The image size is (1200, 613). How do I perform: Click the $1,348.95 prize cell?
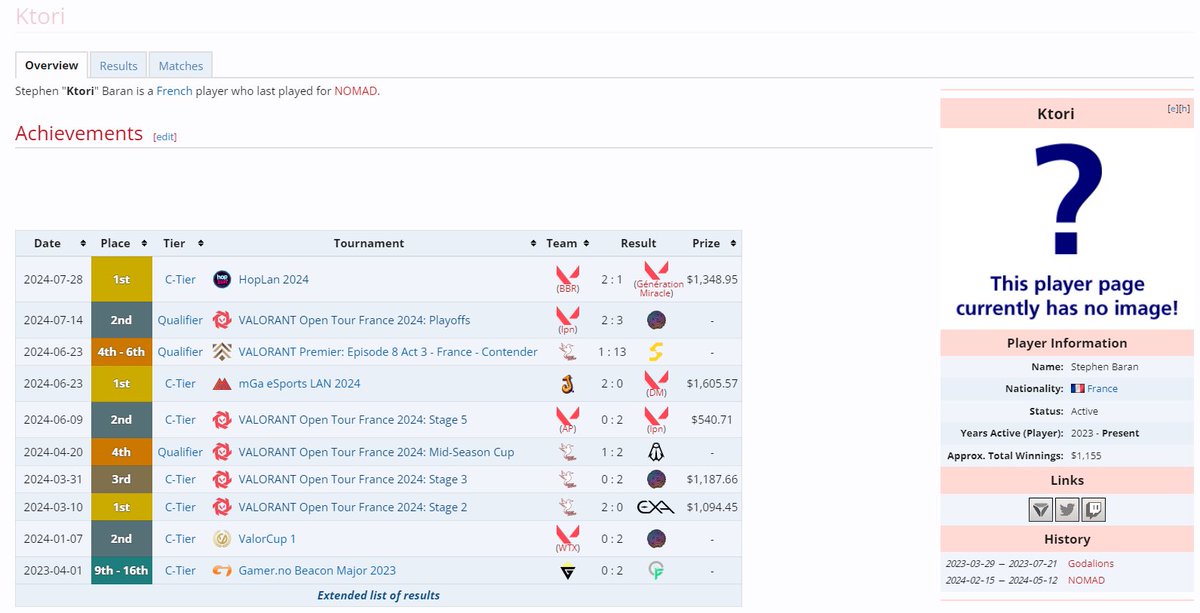pos(712,280)
